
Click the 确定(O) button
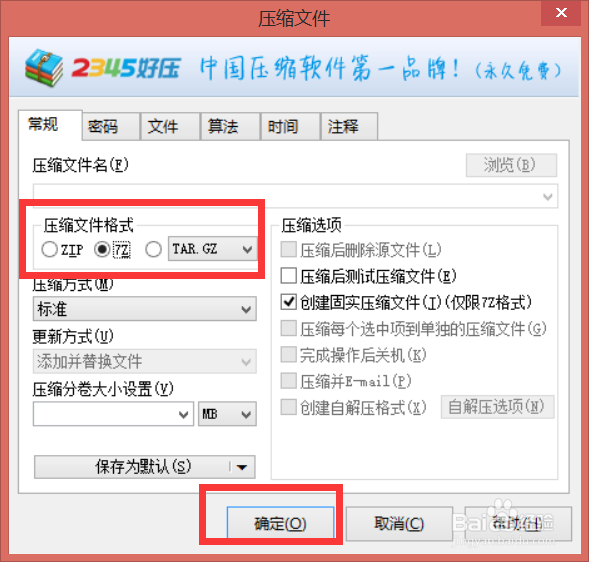pyautogui.click(x=280, y=523)
